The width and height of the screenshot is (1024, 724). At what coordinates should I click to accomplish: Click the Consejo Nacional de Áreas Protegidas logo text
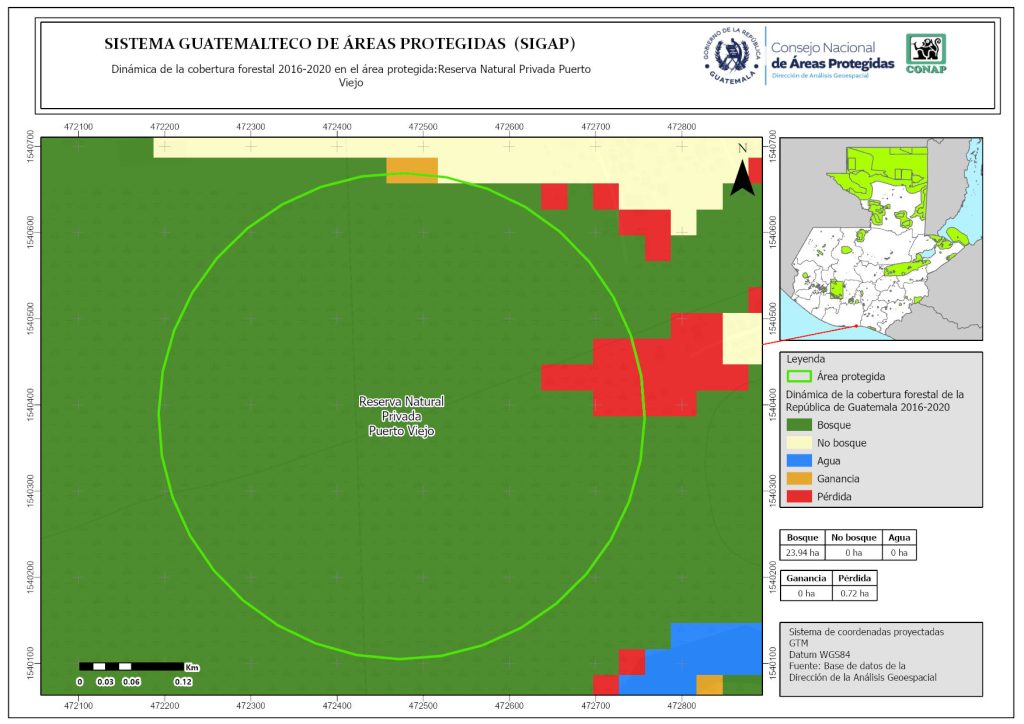tap(832, 56)
